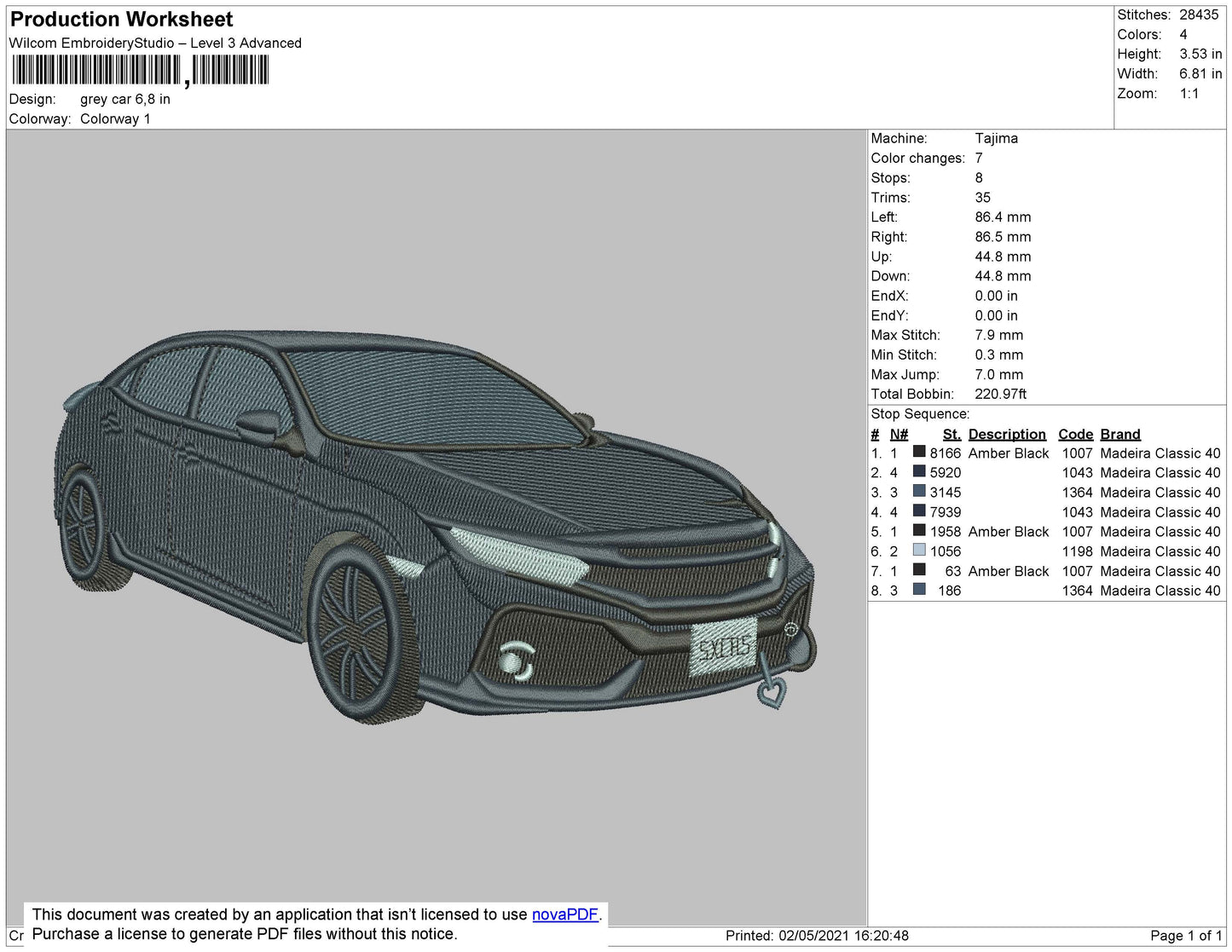The image size is (1232, 952).
Task: Click the 'N#' column header
Action: (899, 434)
